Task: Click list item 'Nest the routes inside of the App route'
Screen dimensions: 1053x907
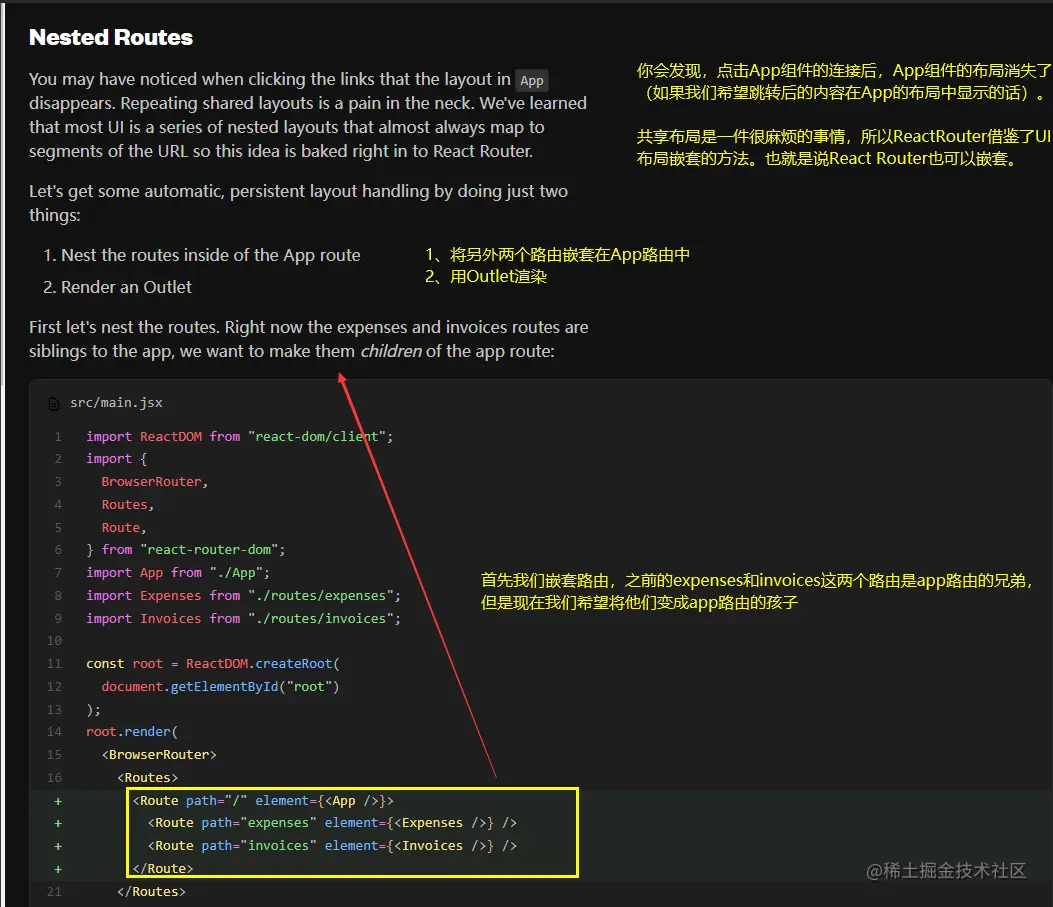Action: 211,255
